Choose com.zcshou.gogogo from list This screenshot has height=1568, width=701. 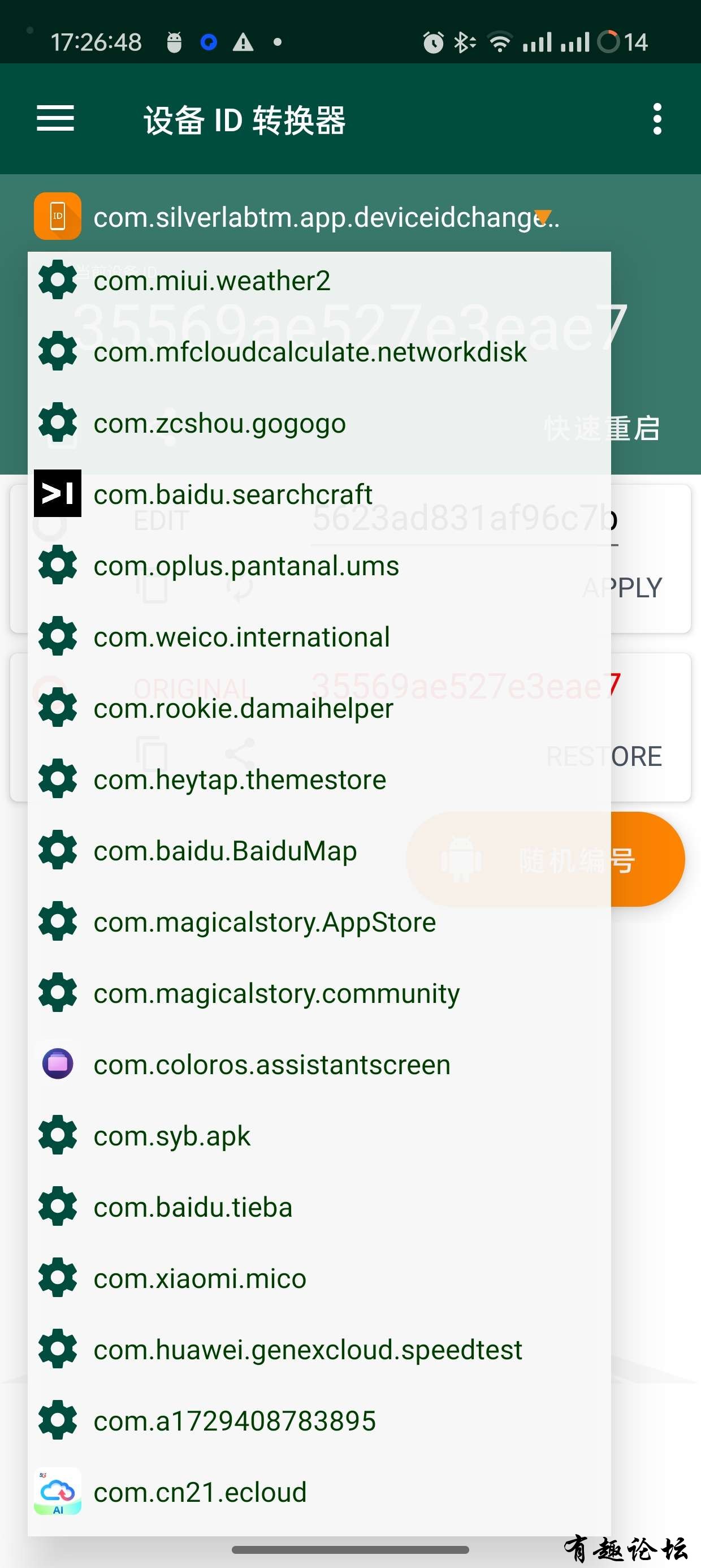point(319,423)
